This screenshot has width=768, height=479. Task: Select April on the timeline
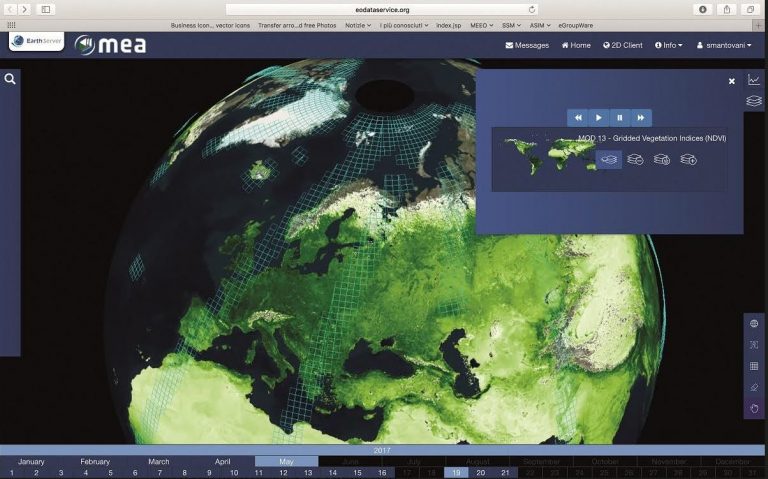222,461
